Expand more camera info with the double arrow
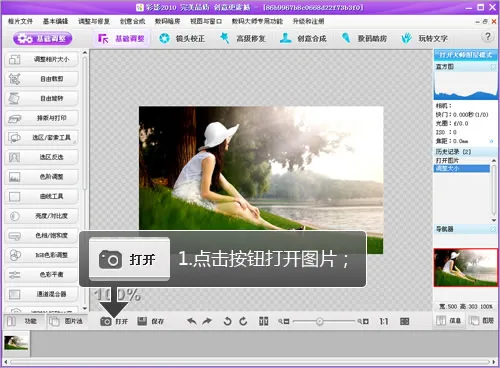The height and width of the screenshot is (368, 500). (x=491, y=141)
